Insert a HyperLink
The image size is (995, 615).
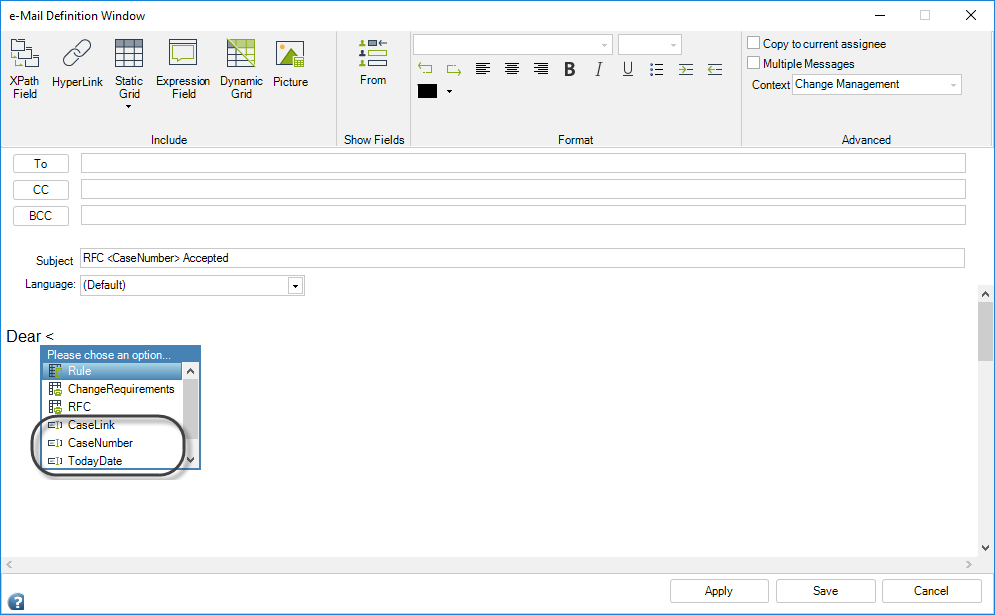point(77,63)
